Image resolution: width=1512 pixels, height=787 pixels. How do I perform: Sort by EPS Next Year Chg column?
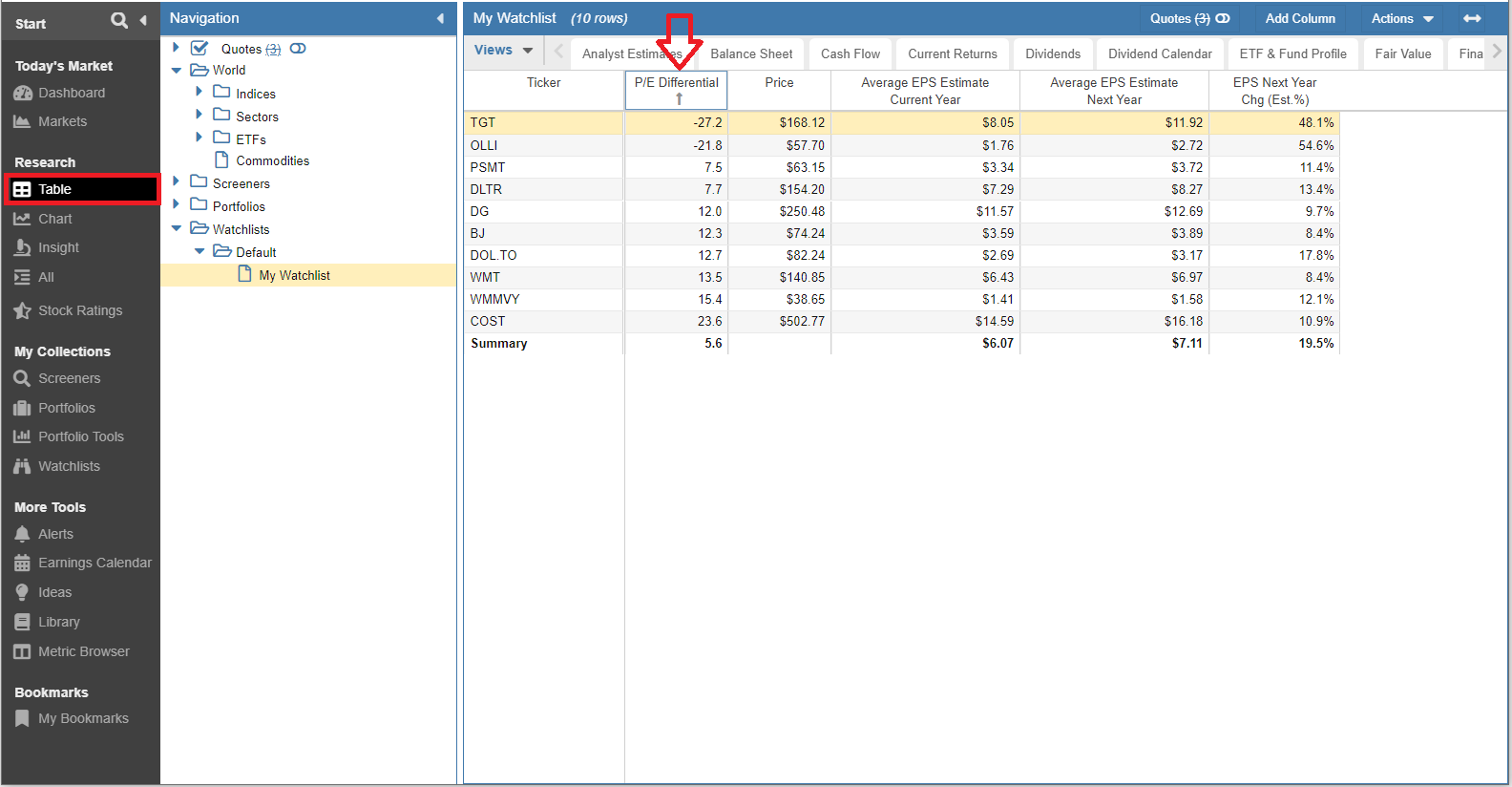1274,91
